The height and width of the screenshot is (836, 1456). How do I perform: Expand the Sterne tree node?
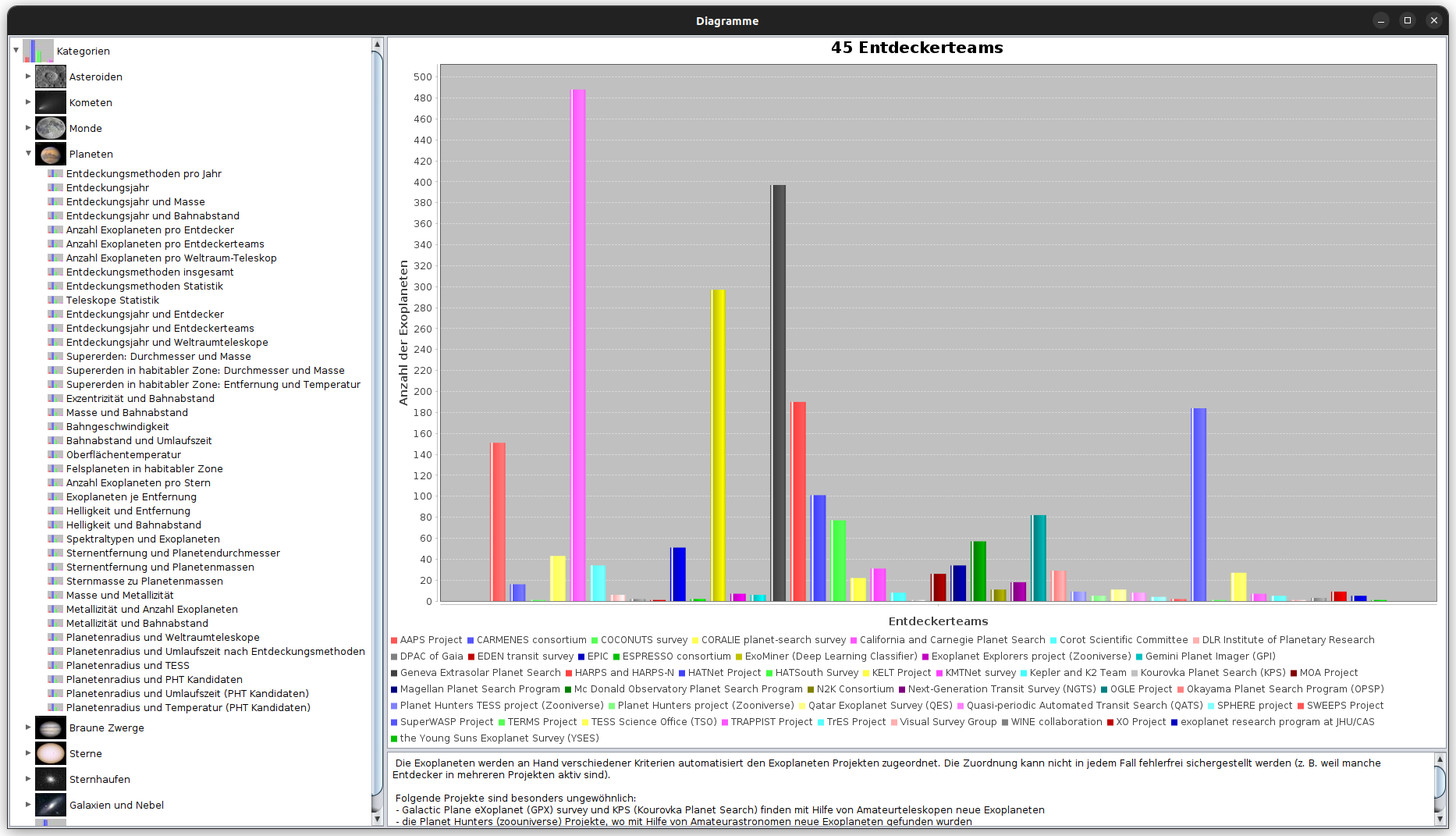tap(28, 753)
